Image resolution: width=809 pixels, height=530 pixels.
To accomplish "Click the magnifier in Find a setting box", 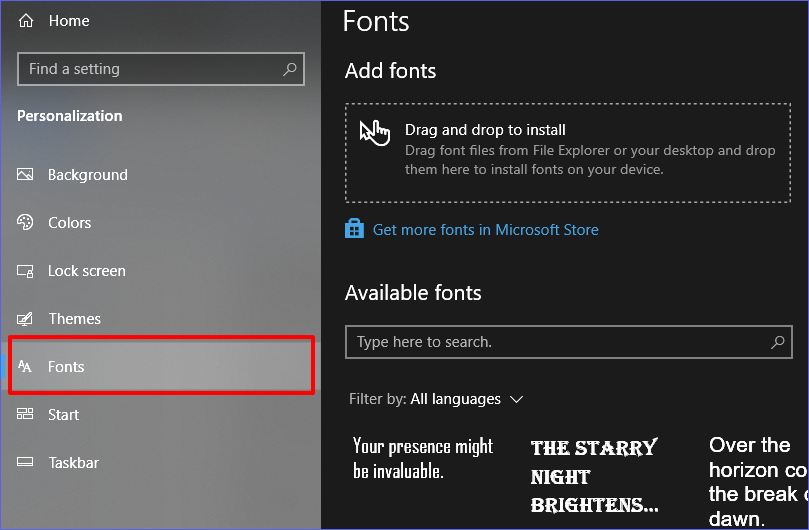I will [x=289, y=69].
